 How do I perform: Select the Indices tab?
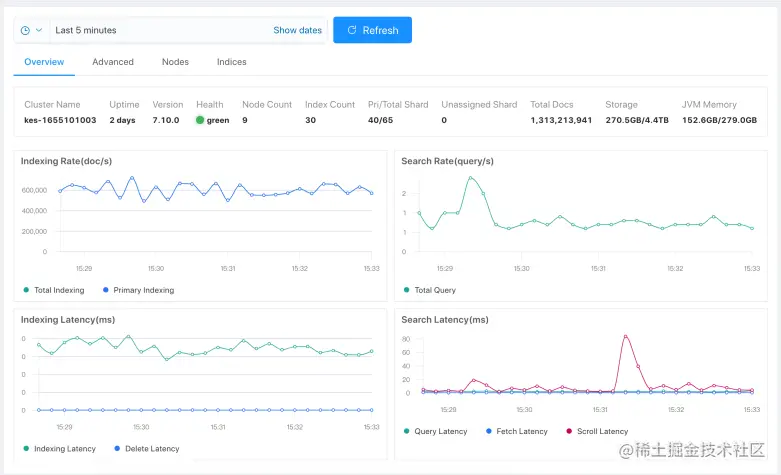pyautogui.click(x=232, y=62)
